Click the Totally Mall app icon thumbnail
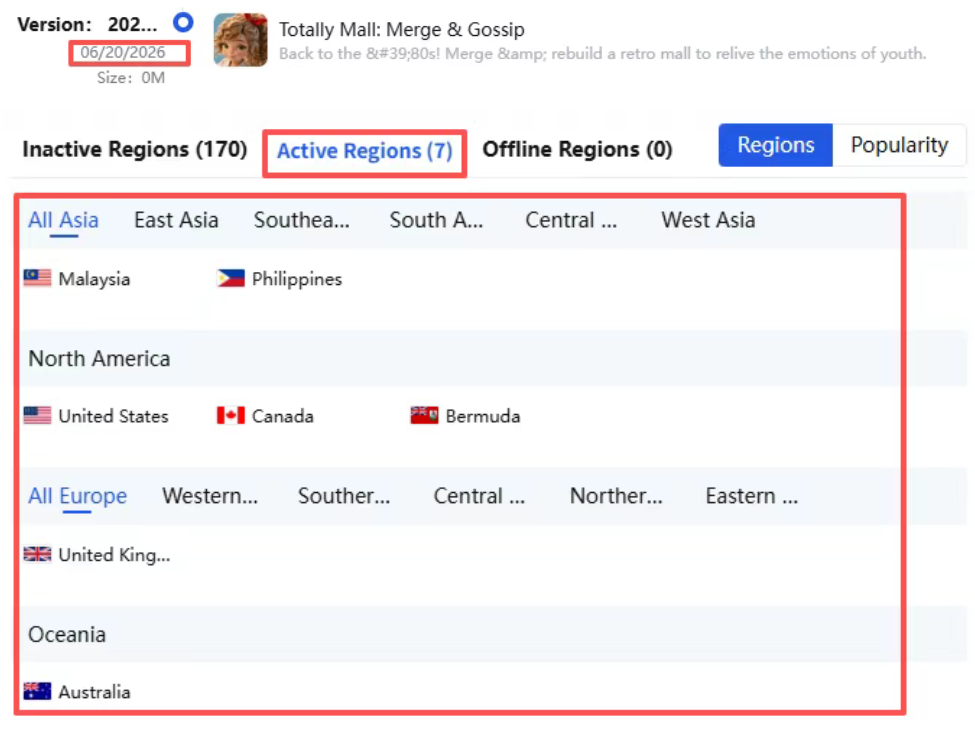Image resolution: width=975 pixels, height=729 pixels. click(241, 40)
